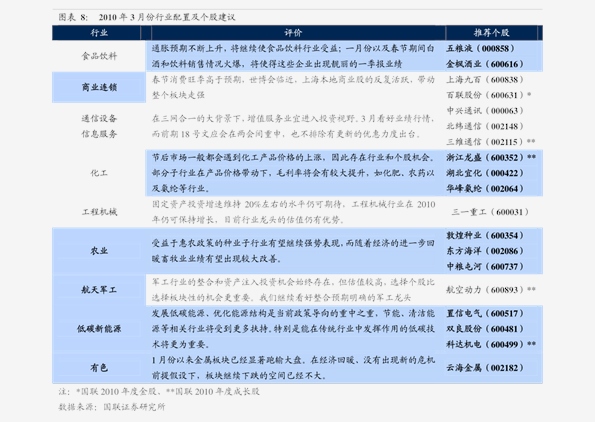The height and width of the screenshot is (422, 595).
Task: Click evaluation line 及氨纶等行业
Action: pyautogui.click(x=181, y=189)
